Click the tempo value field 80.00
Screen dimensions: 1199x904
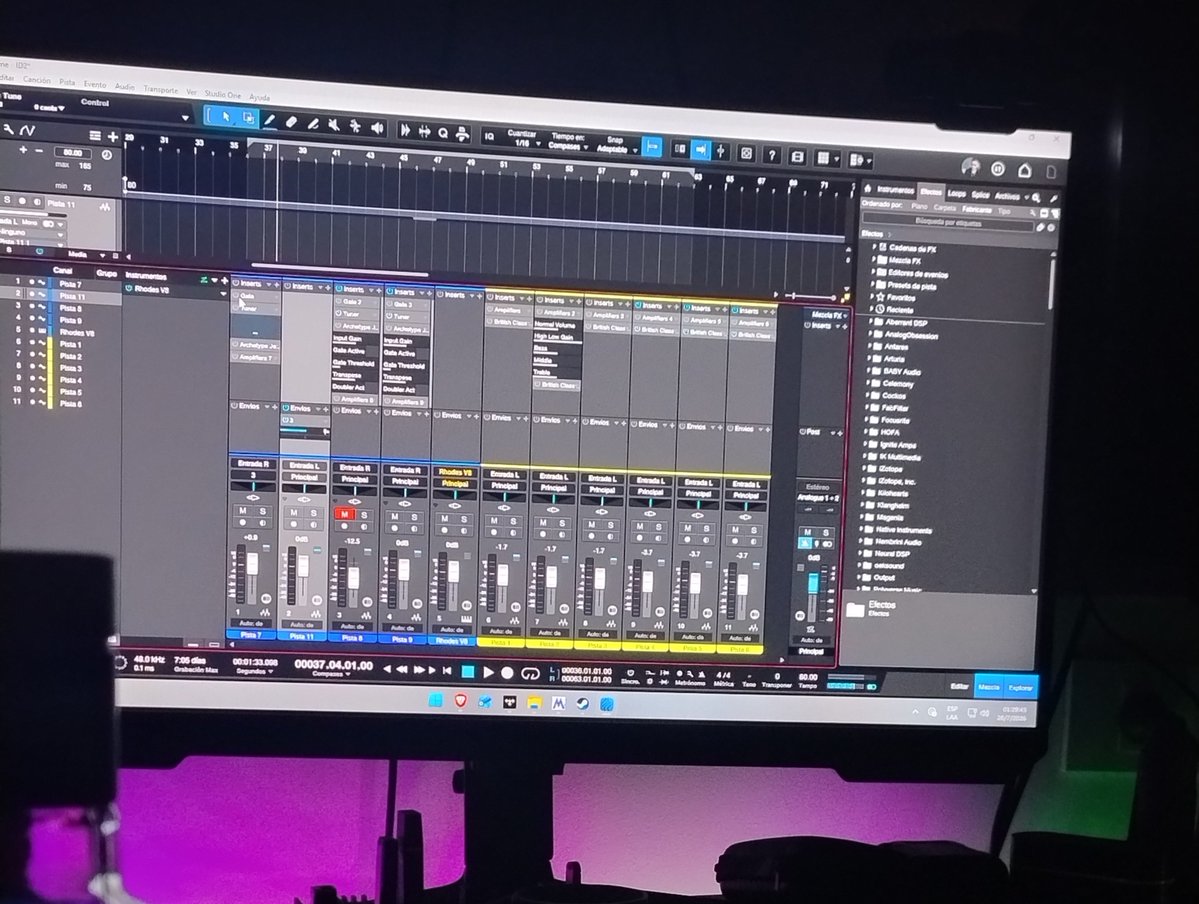[x=72, y=152]
